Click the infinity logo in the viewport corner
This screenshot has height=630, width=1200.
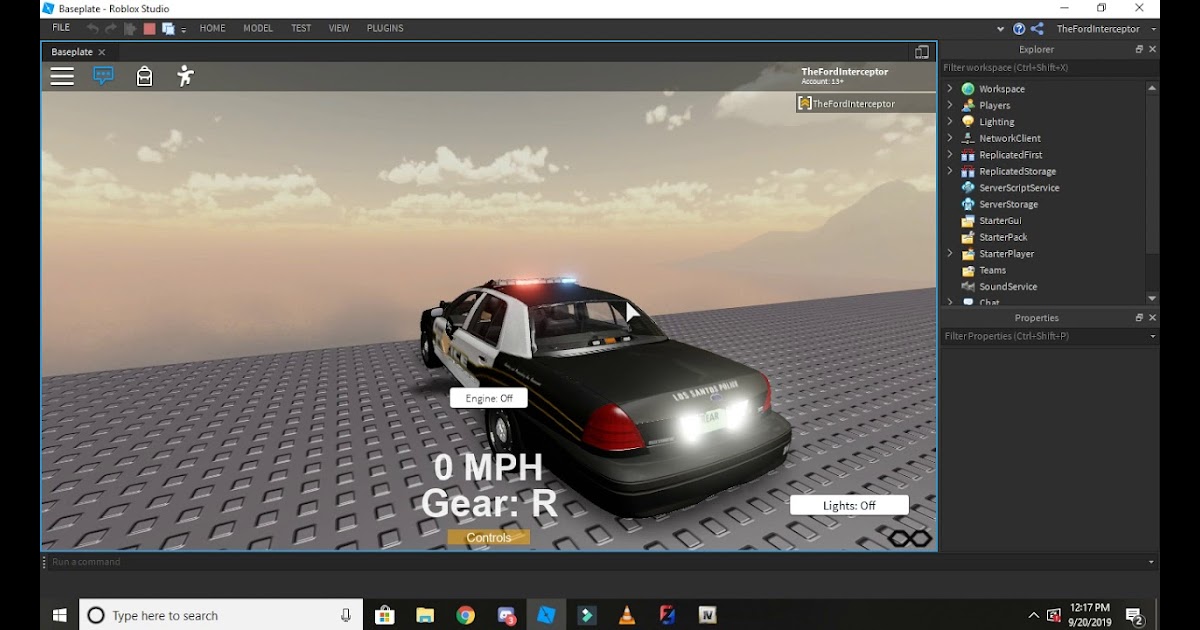click(910, 539)
